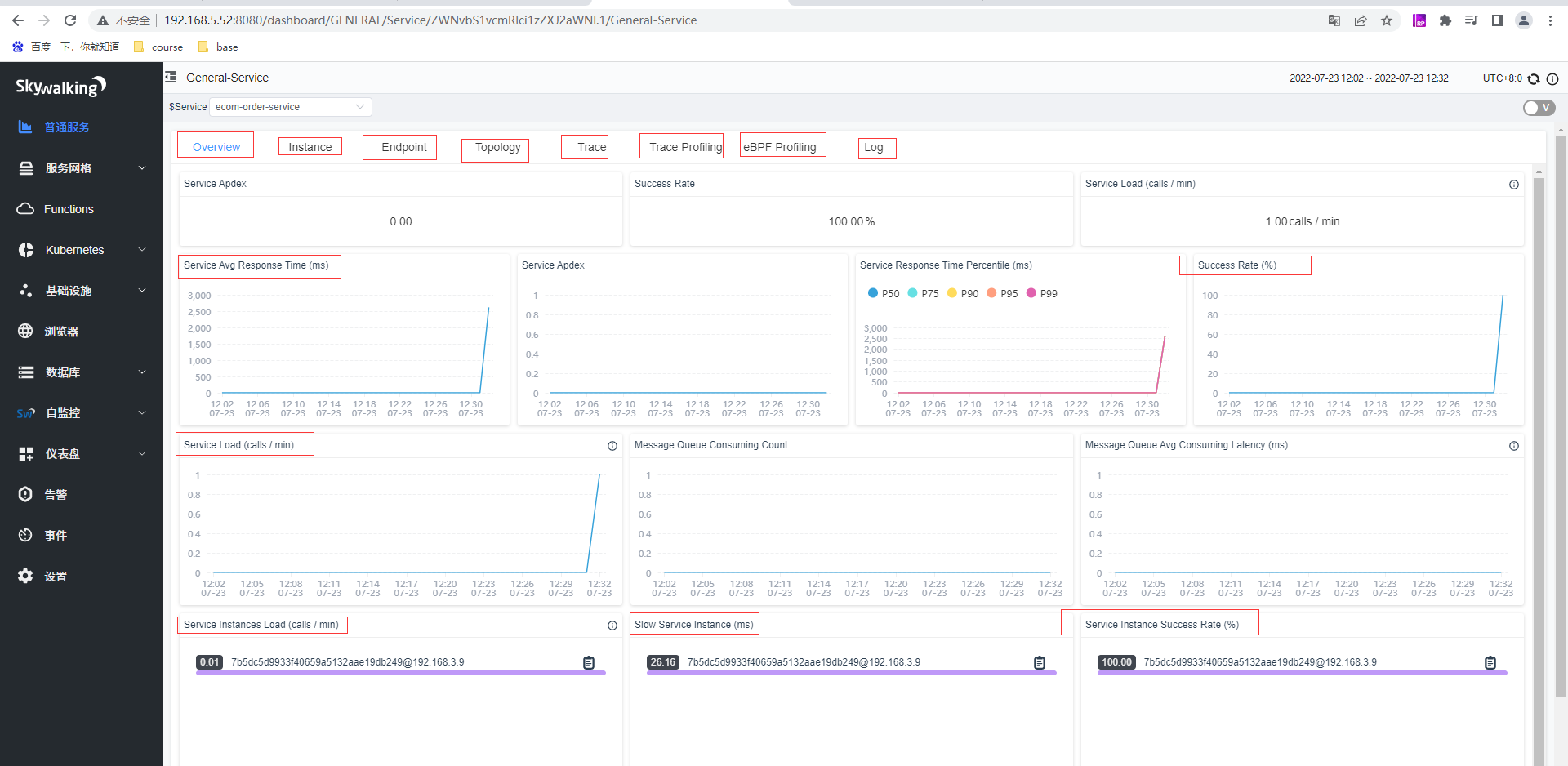Click the 100.00 Instance Success Rate progress bar
Viewport: 1568px width, 766px height.
pos(1302,673)
